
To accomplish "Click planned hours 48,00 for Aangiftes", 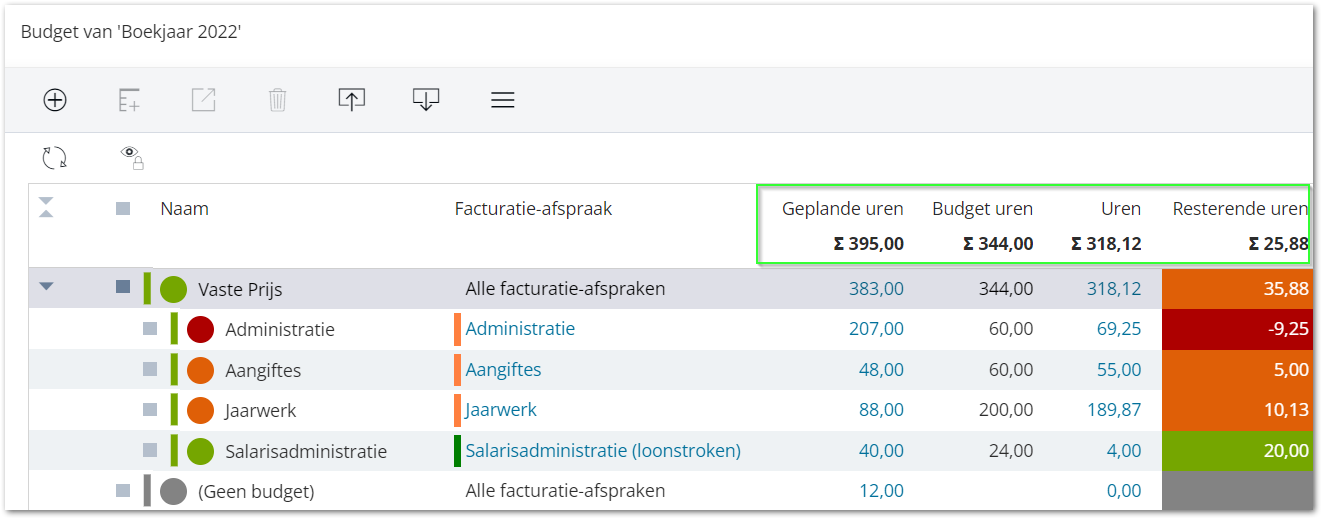I will coord(881,369).
